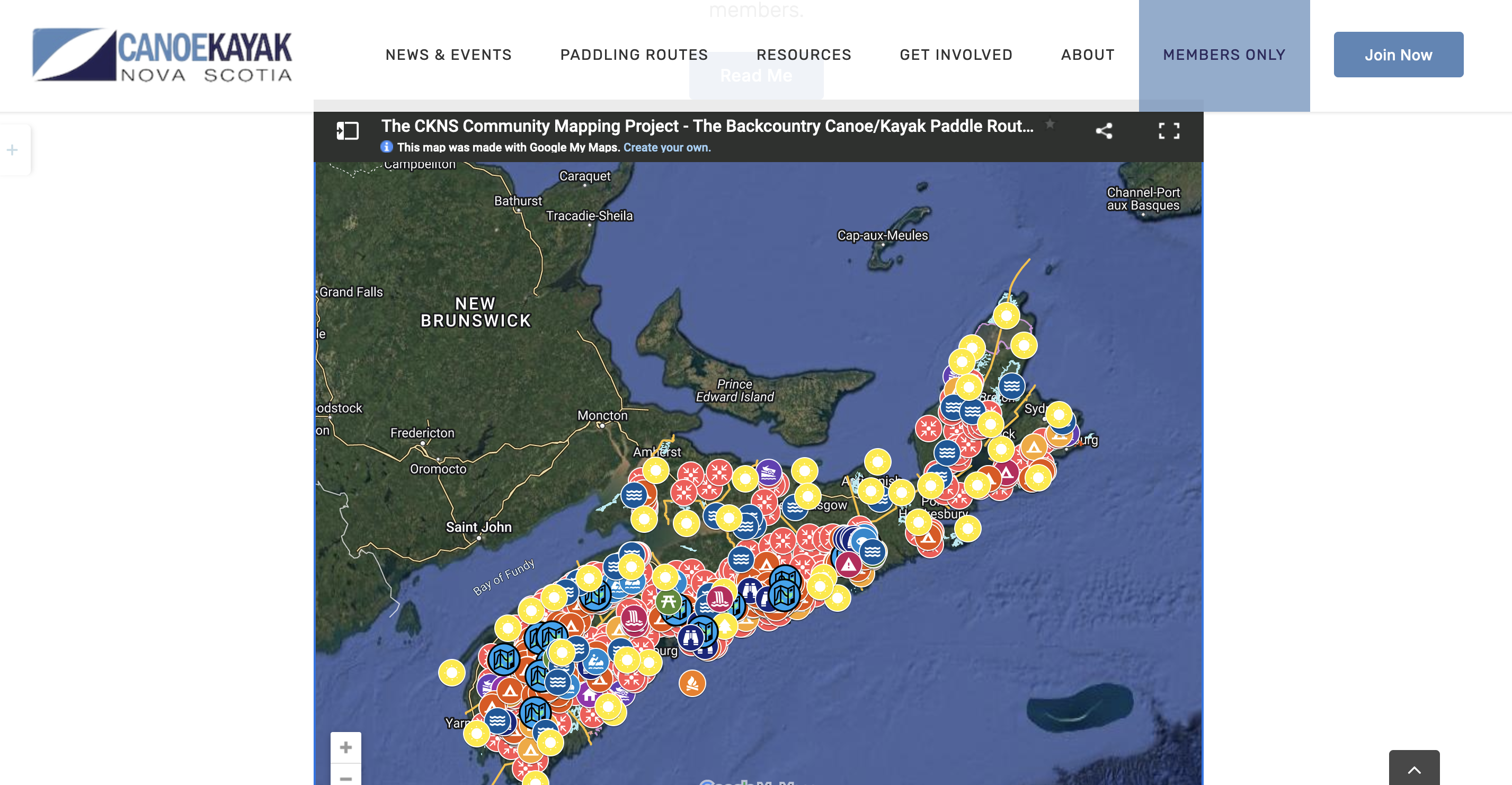Click the map title in the header bar
Screen dimensions: 1512x785
point(707,126)
